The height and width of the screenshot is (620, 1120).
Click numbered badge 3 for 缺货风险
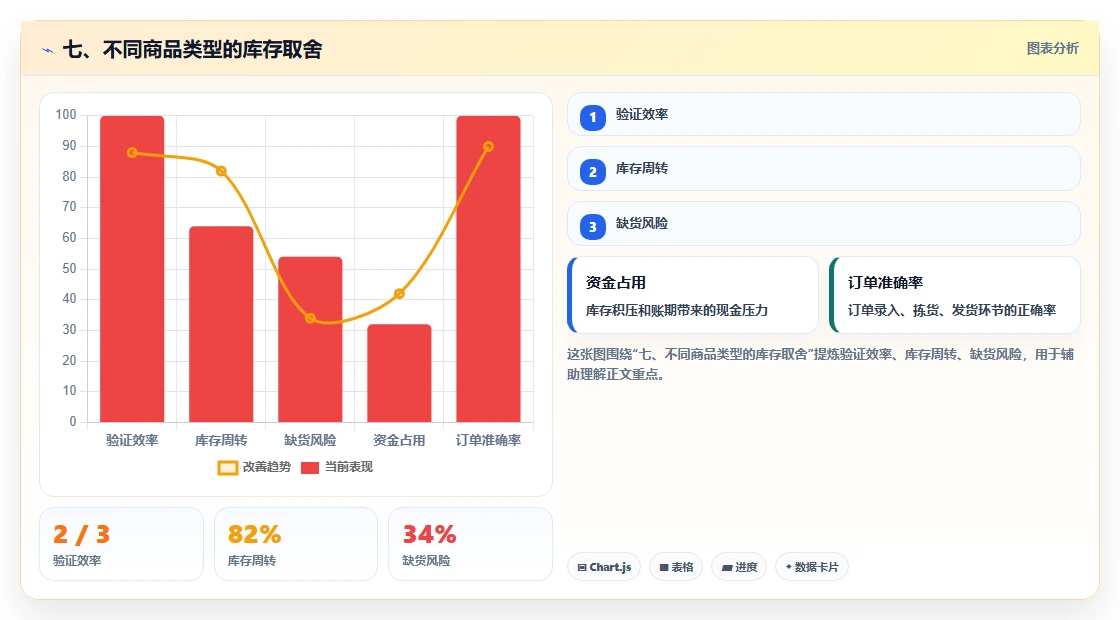click(592, 227)
